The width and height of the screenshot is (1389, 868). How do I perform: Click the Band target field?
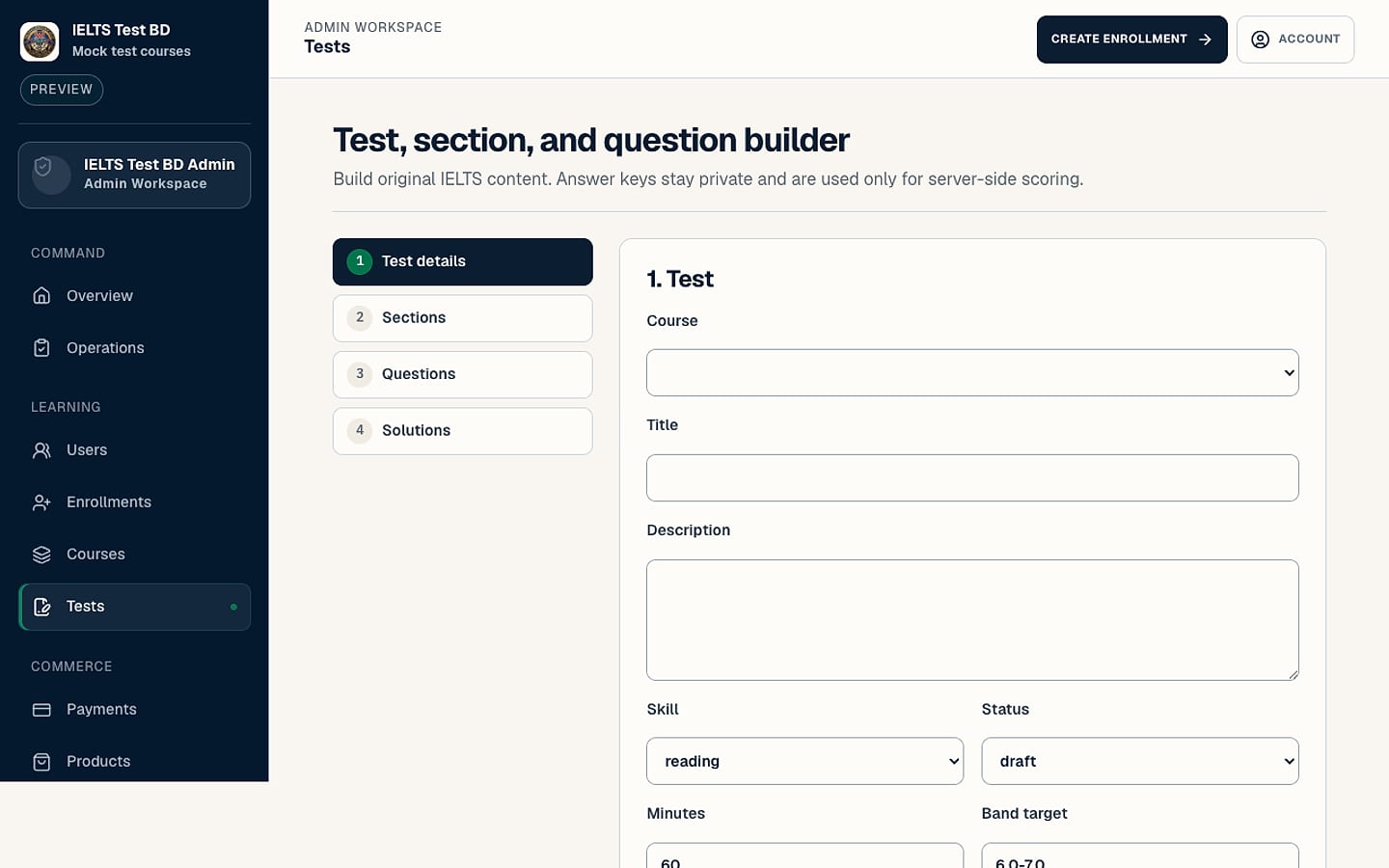1140,856
